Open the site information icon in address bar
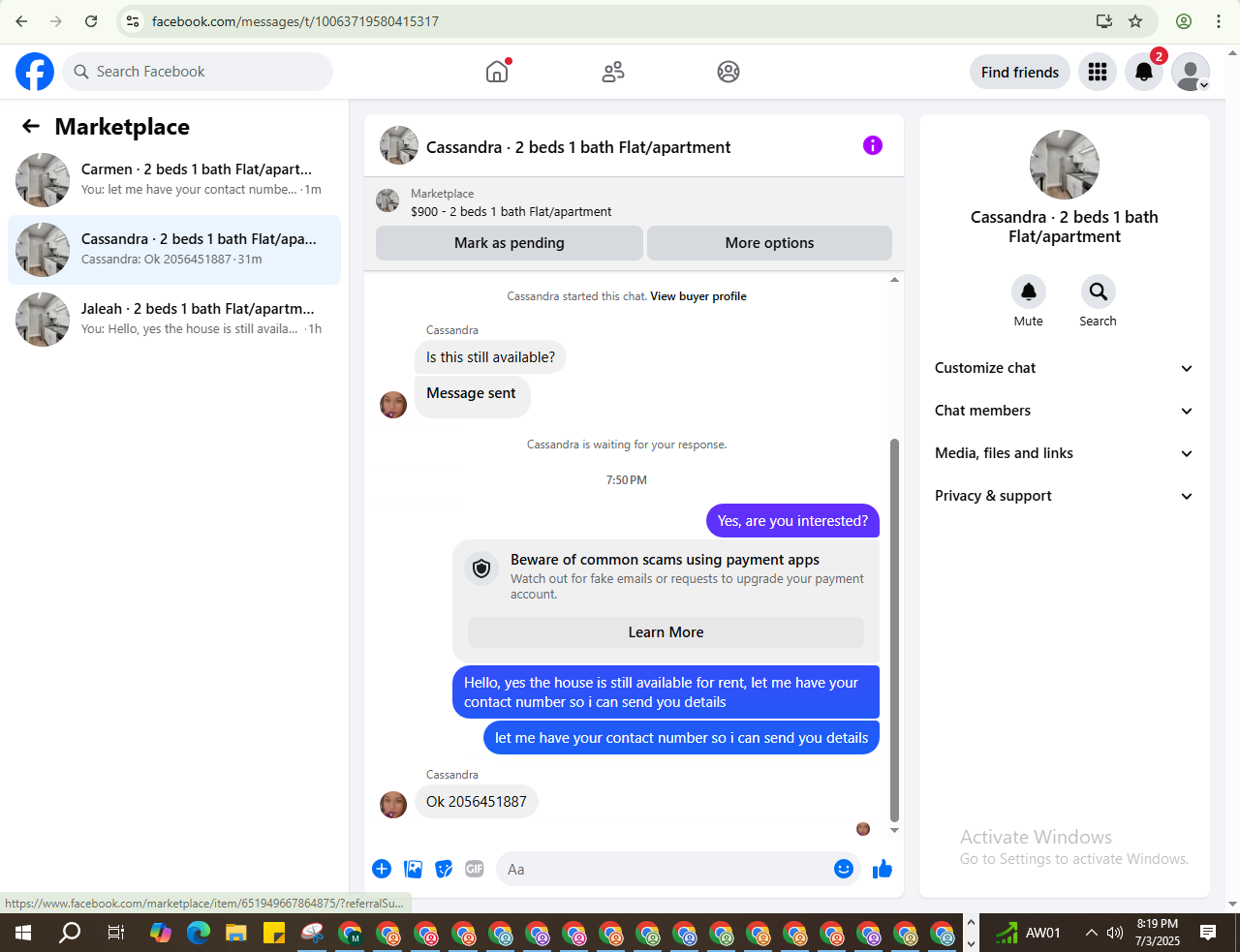 pyautogui.click(x=134, y=21)
